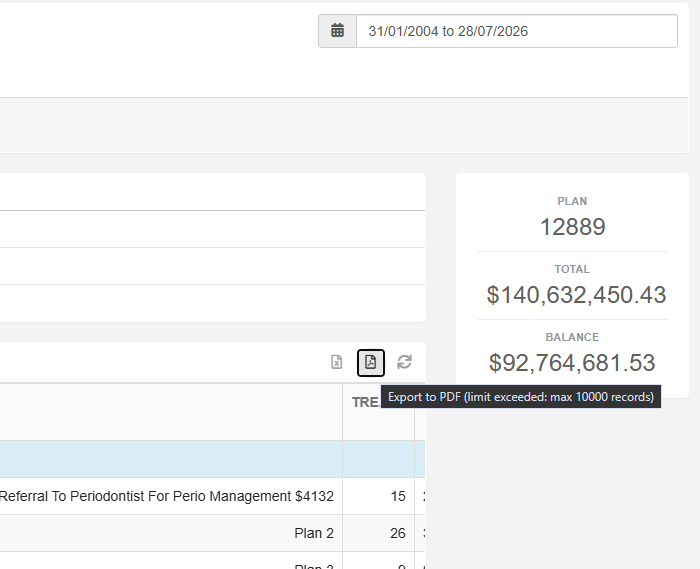700x569 pixels.
Task: Click the Export to PDF limit tooltip
Action: coord(521,397)
